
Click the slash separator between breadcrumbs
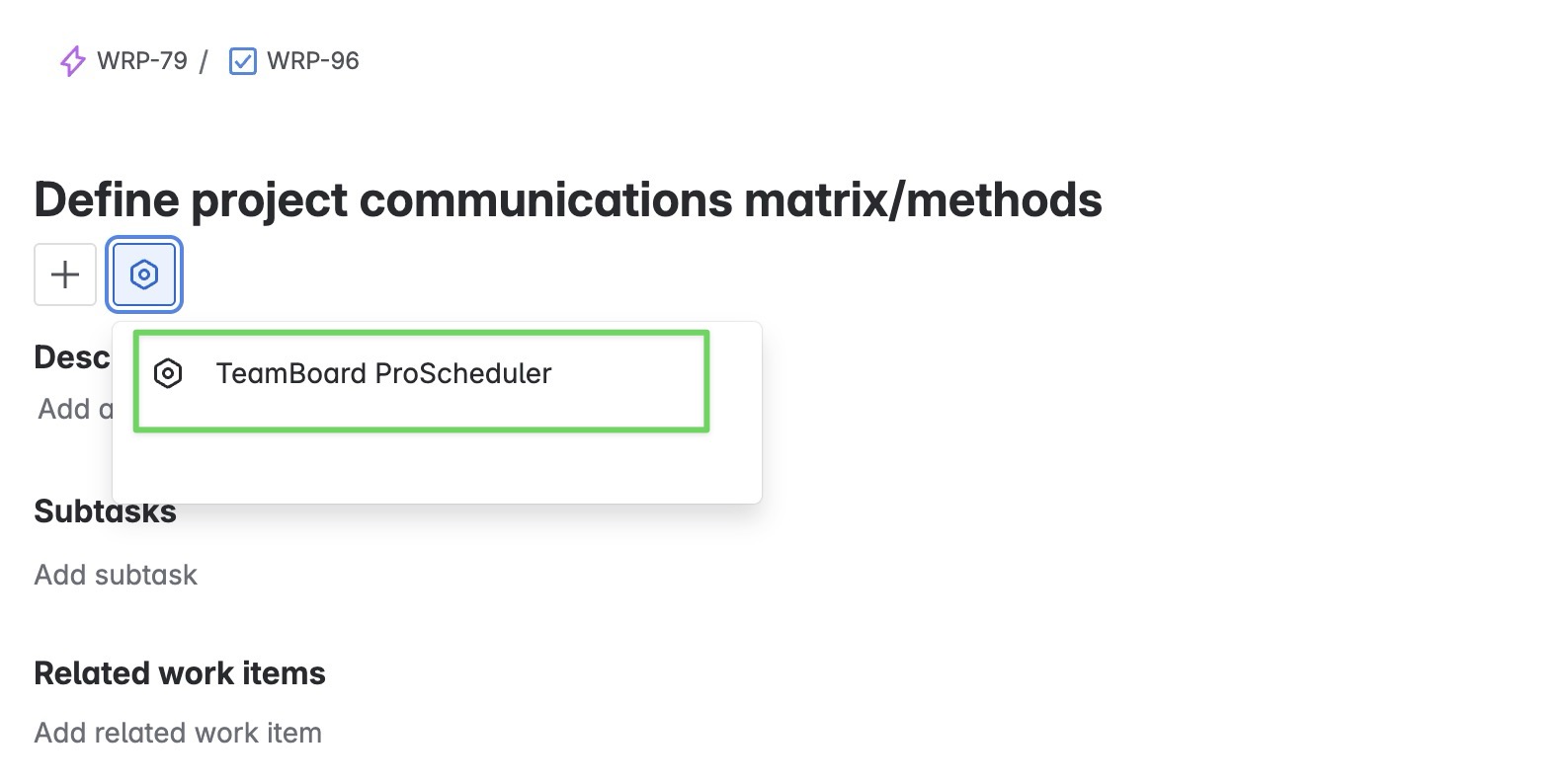pos(204,61)
